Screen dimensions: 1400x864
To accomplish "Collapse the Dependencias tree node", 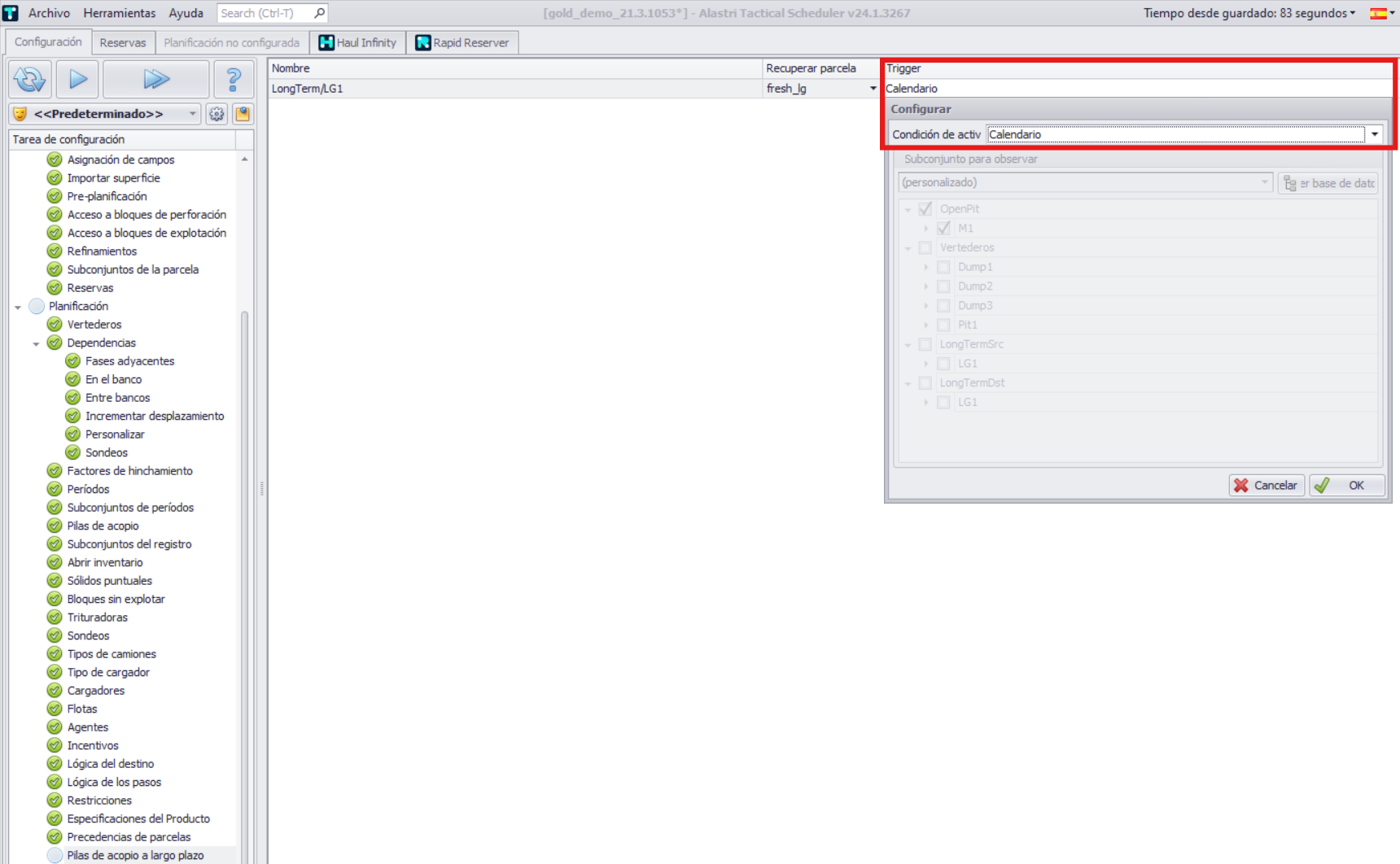I will point(36,343).
